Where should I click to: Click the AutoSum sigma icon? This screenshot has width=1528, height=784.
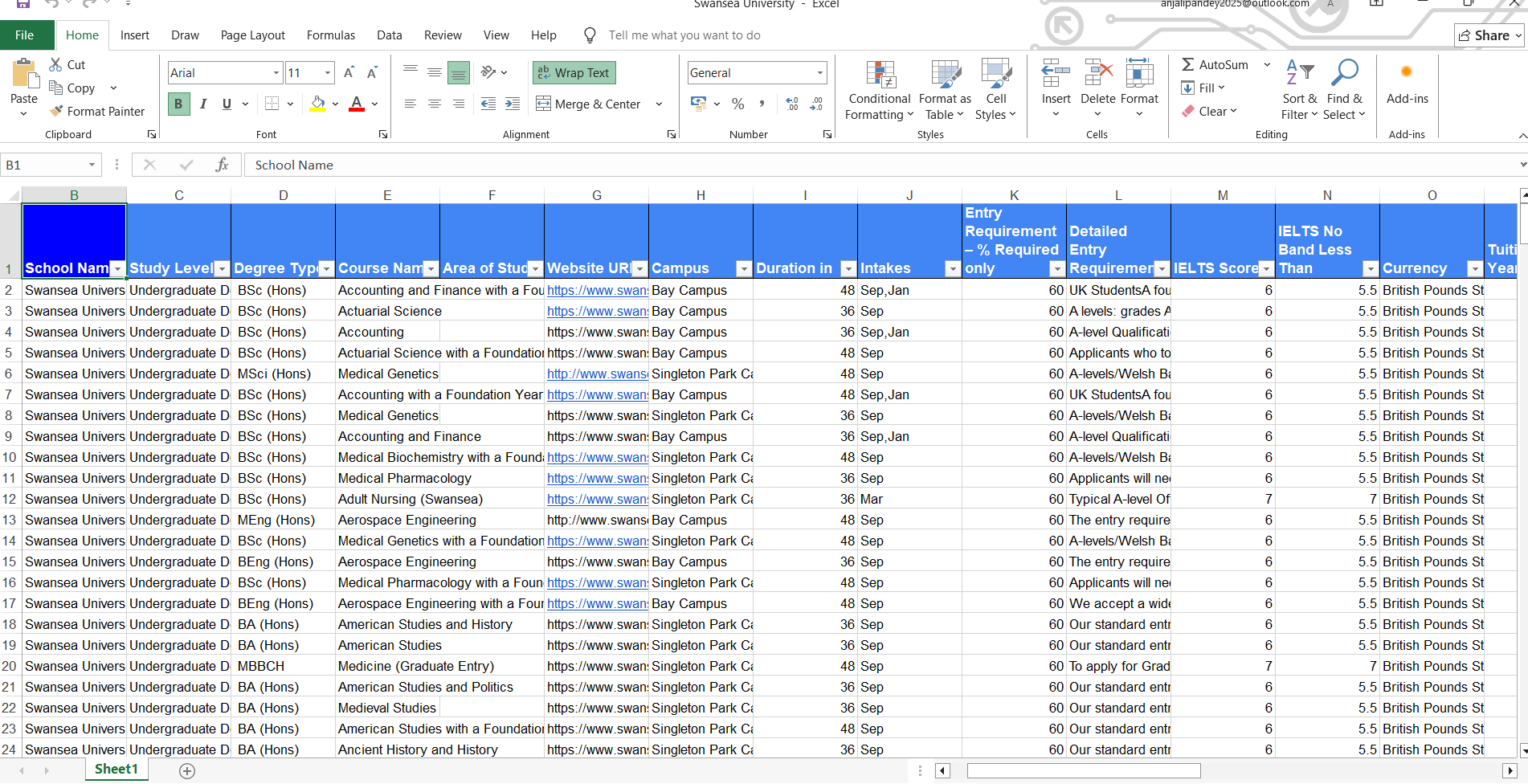[1187, 64]
